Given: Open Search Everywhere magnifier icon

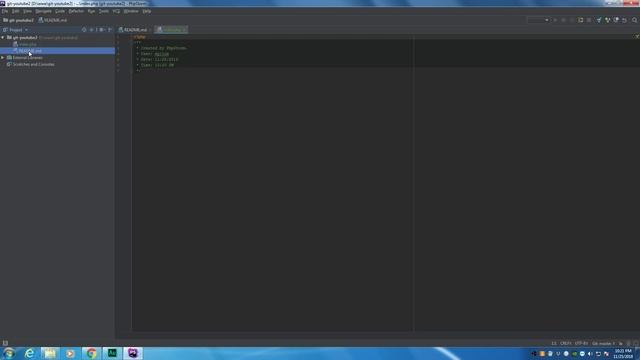Looking at the screenshot, I should point(635,20).
